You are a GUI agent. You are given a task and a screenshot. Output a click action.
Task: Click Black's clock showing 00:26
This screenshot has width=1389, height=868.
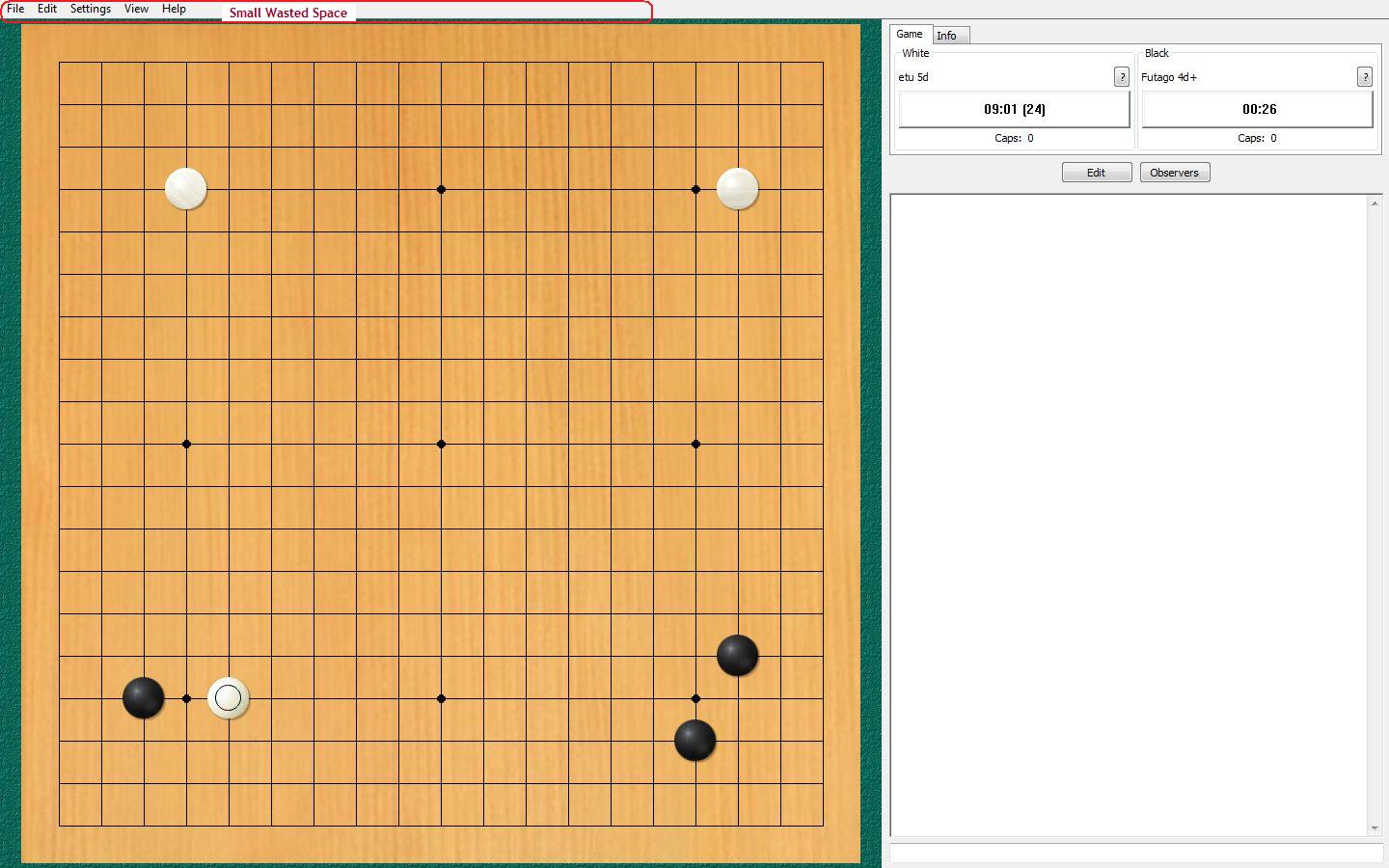tap(1257, 109)
